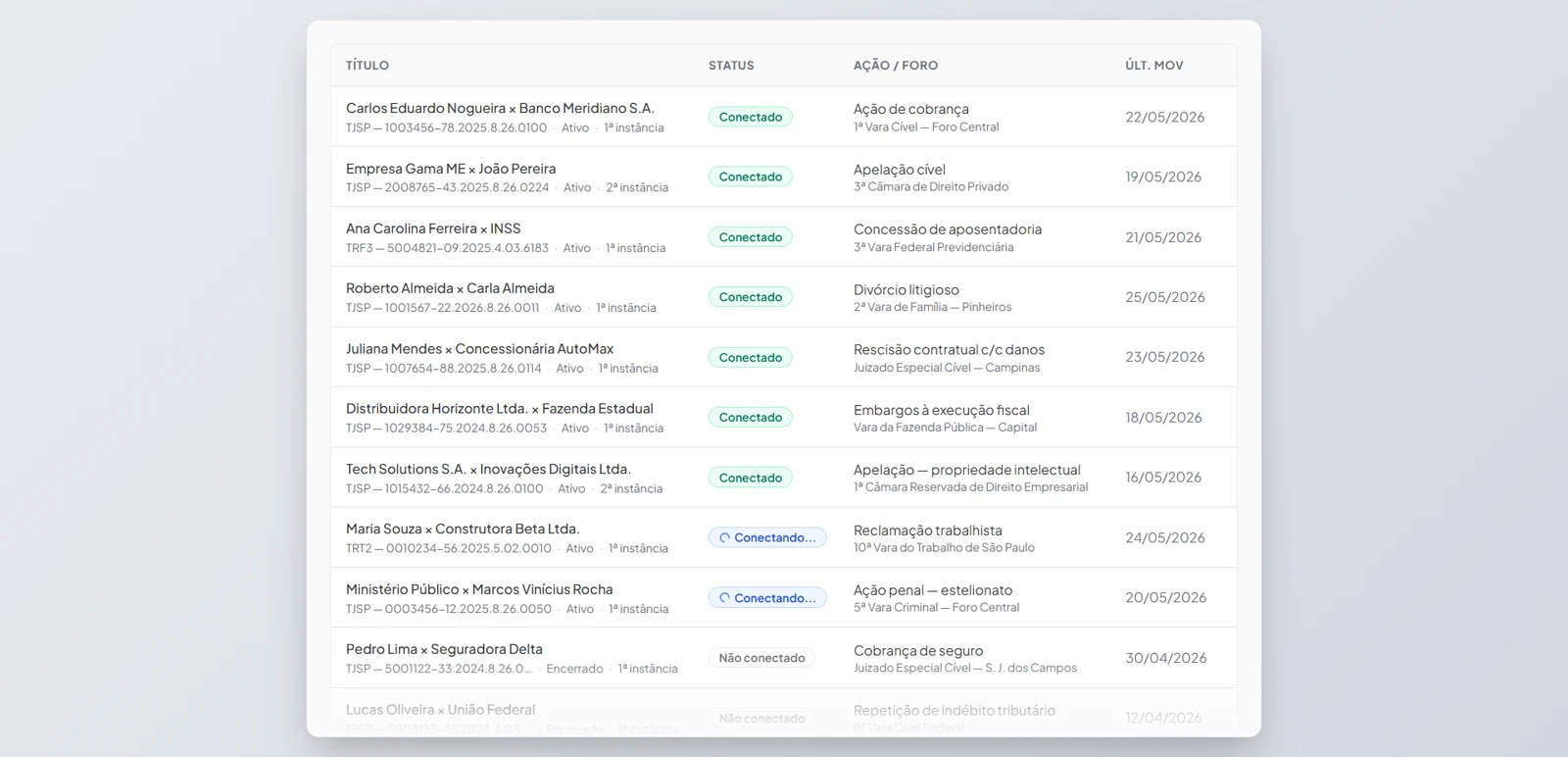Click case number TJSP — 1001567-22.2026.8.26.0011

[x=443, y=308]
